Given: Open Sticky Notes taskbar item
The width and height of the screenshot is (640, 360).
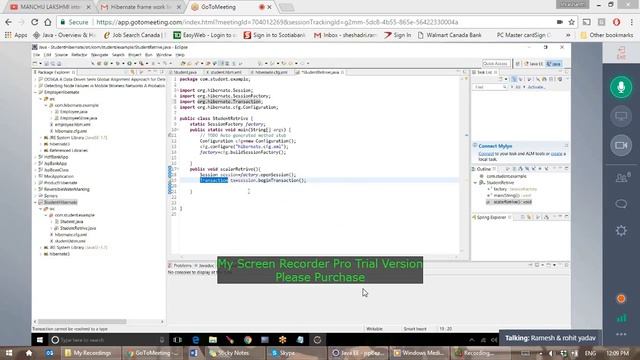Looking at the screenshot, I should pyautogui.click(x=235, y=353).
